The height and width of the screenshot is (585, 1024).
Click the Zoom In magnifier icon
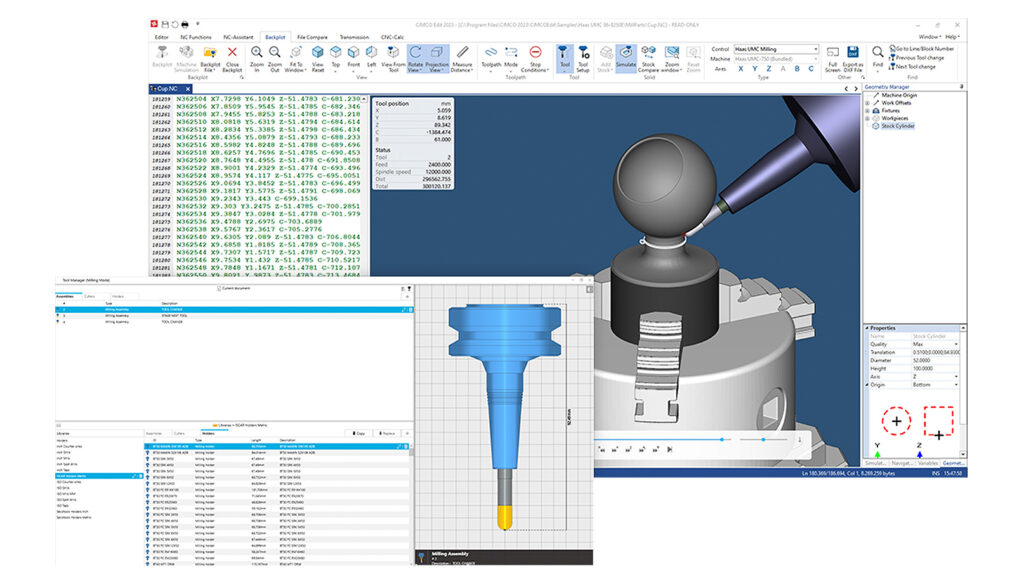pos(256,54)
